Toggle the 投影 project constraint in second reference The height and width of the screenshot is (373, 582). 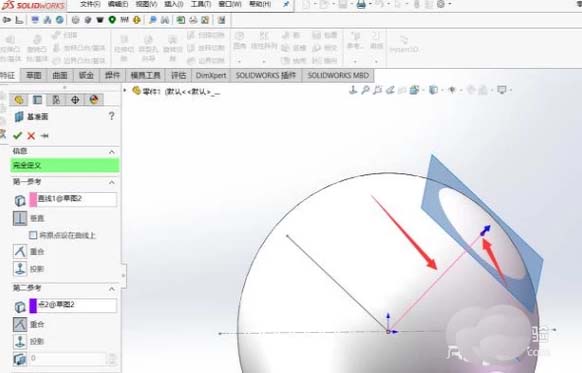(20, 341)
